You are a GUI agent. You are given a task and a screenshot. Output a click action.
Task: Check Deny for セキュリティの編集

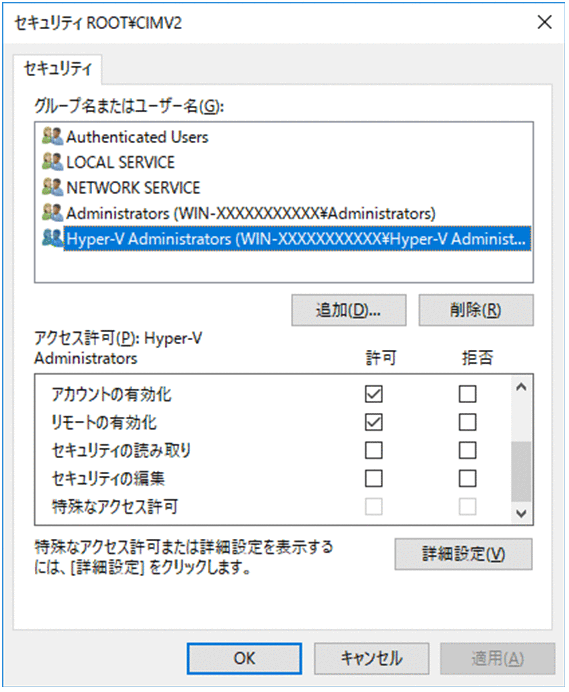pos(467,478)
